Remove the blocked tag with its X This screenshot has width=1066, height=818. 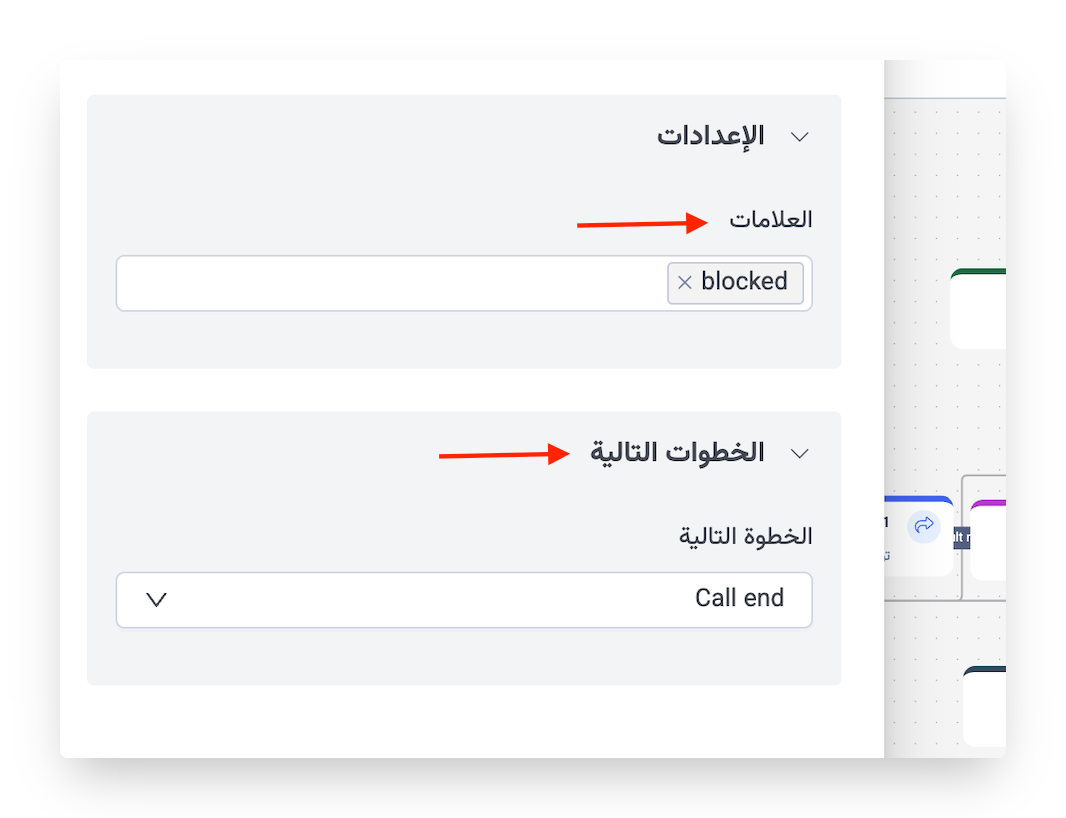(x=685, y=283)
